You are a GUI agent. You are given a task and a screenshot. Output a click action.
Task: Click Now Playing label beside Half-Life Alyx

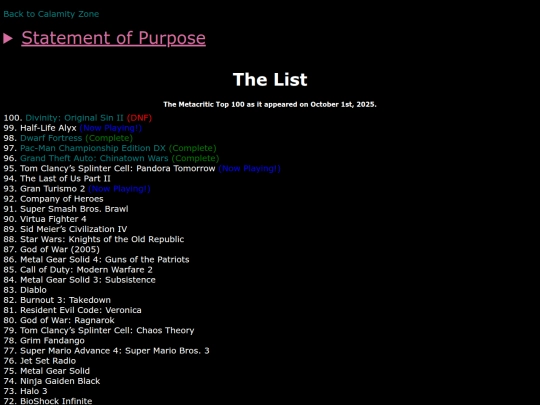tap(111, 128)
